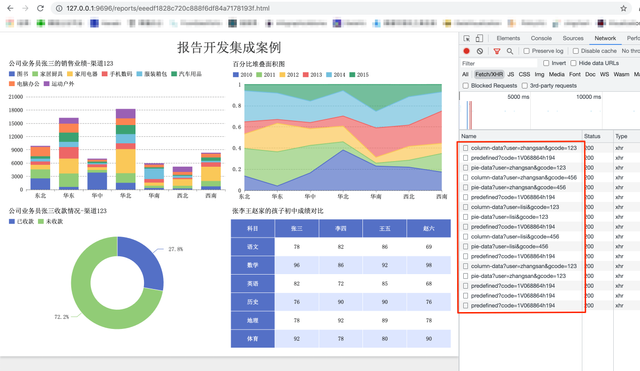The height and width of the screenshot is (371, 640).
Task: Enable Hide data URLs
Action: [x=573, y=63]
